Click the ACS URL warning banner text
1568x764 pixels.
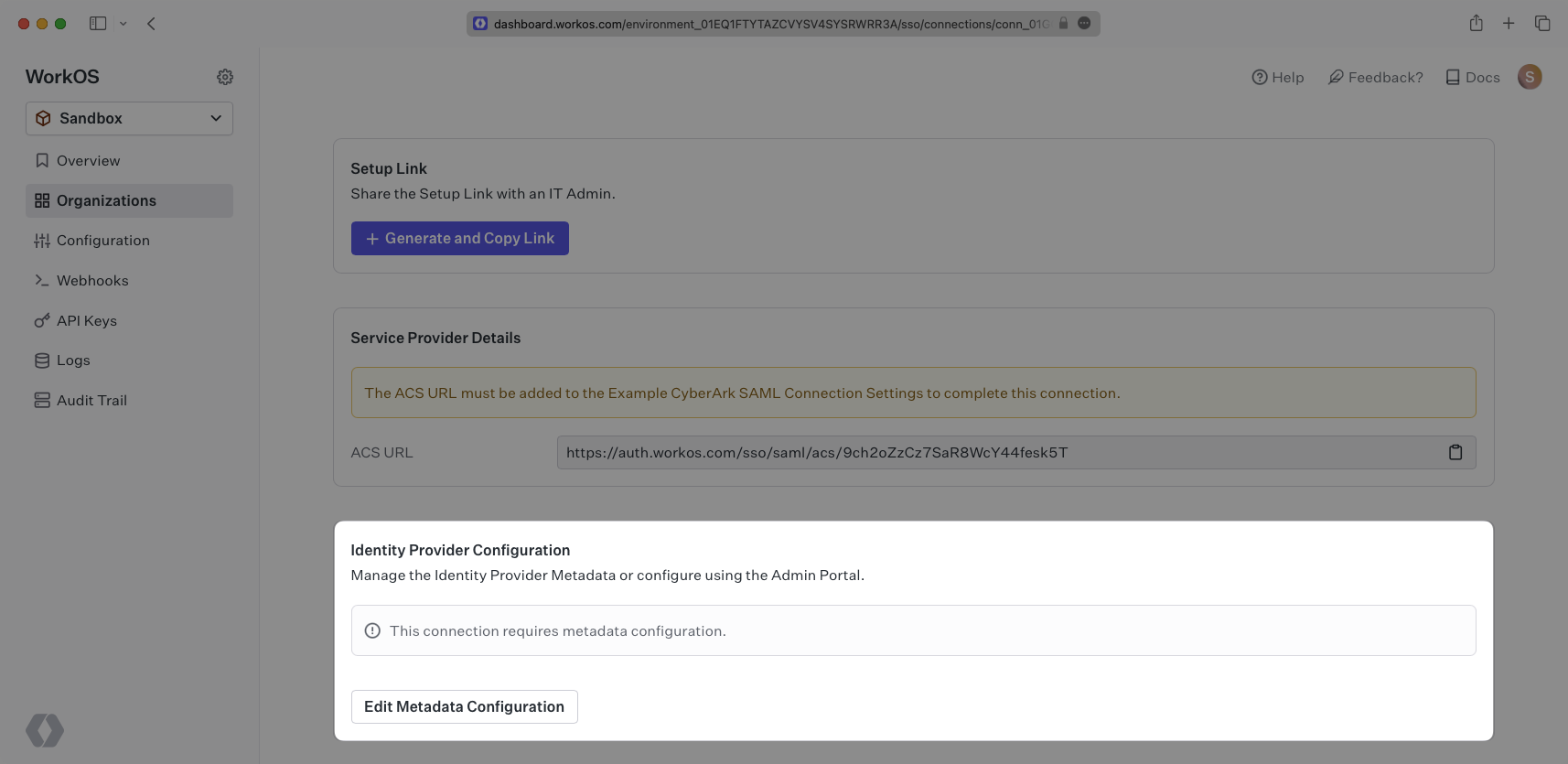pos(743,393)
